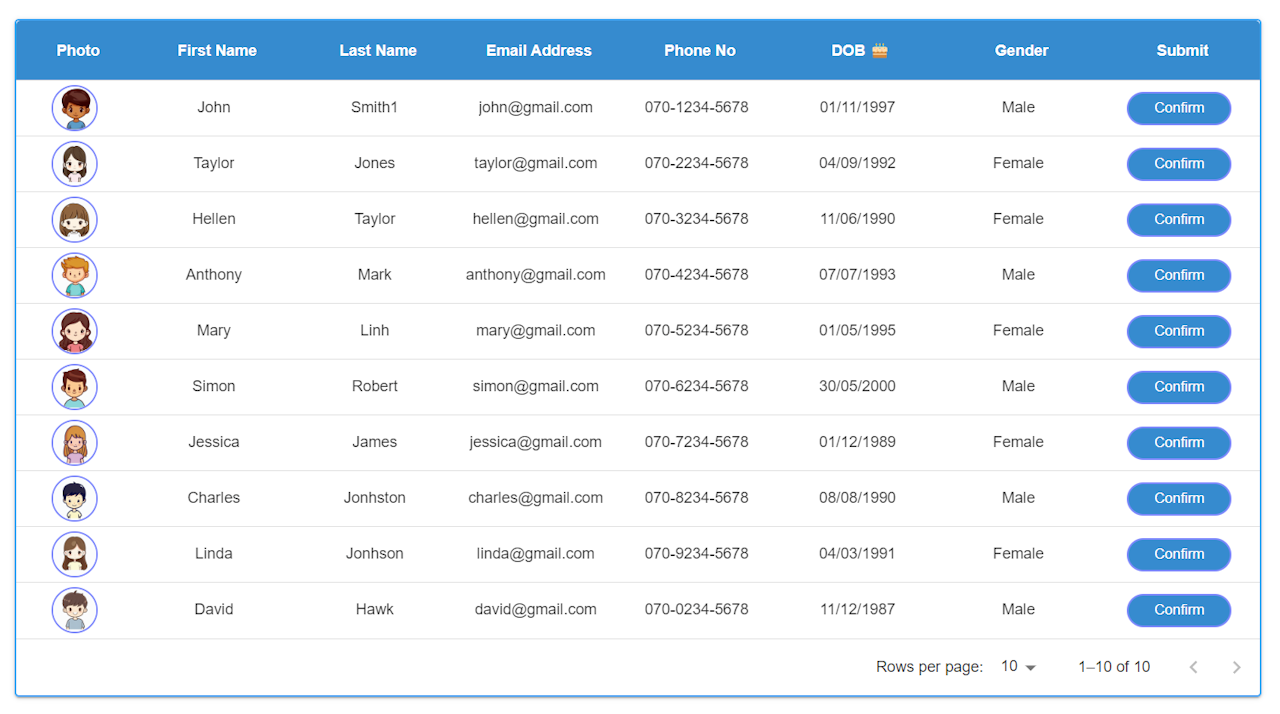Click Simon's avatar photo
Image resolution: width=1280 pixels, height=714 pixels.
pyautogui.click(x=75, y=387)
